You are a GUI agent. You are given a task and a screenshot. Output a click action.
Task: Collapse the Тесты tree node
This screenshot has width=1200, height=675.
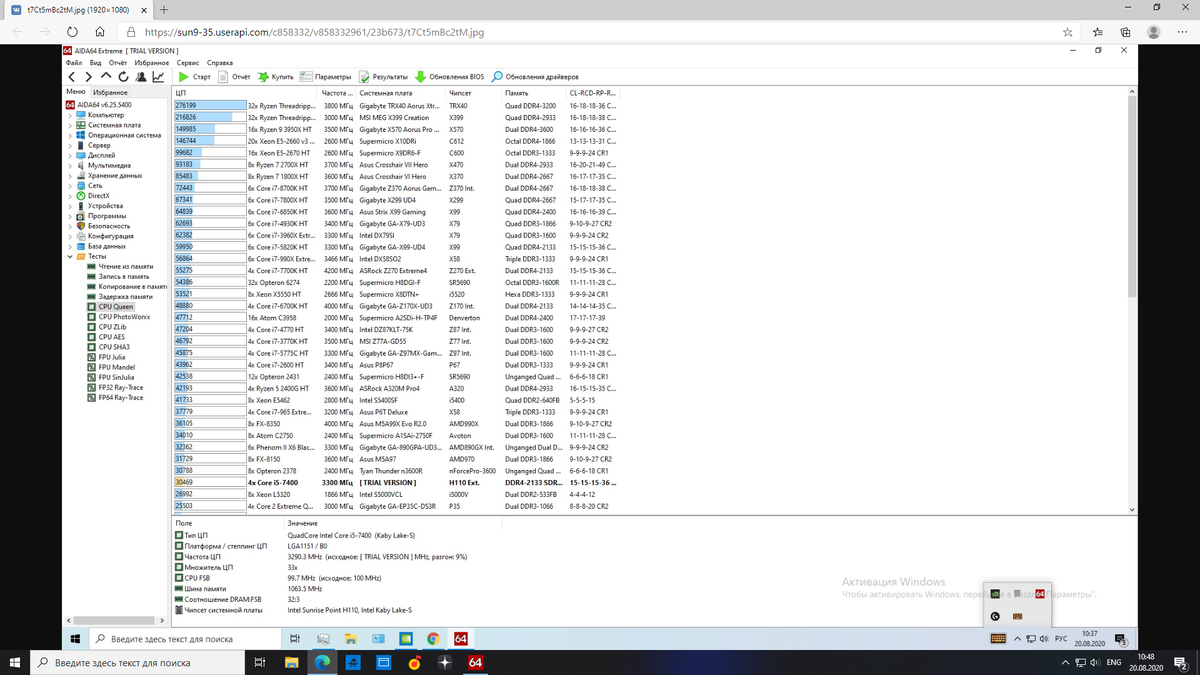coord(69,256)
